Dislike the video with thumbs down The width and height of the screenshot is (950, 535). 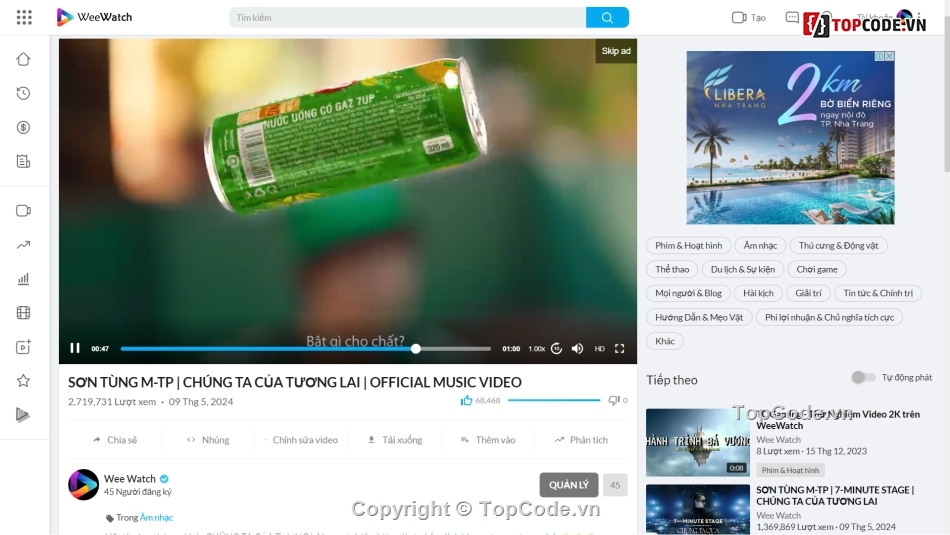point(614,400)
